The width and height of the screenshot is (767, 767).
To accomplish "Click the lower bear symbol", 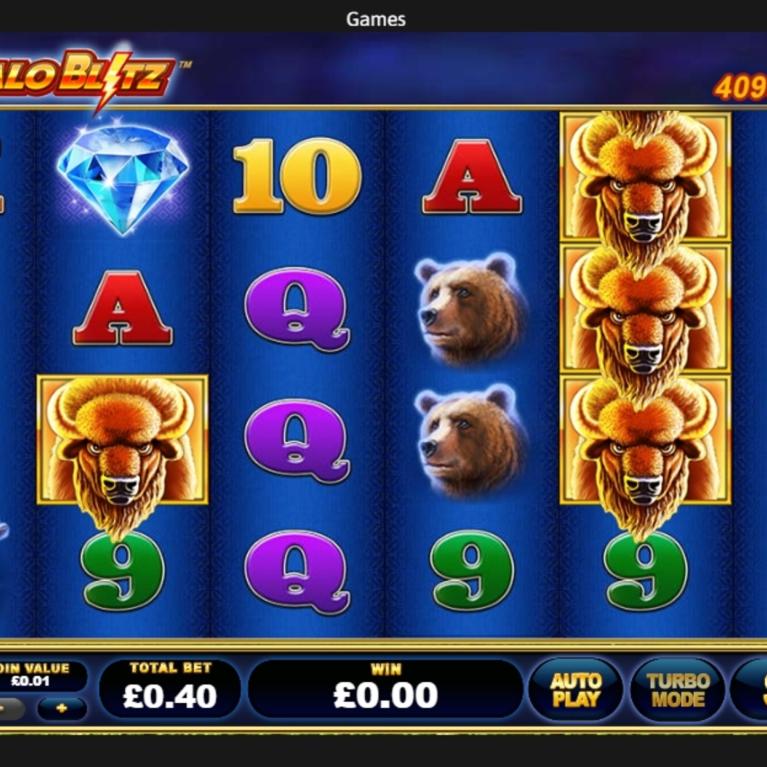I will click(x=470, y=440).
